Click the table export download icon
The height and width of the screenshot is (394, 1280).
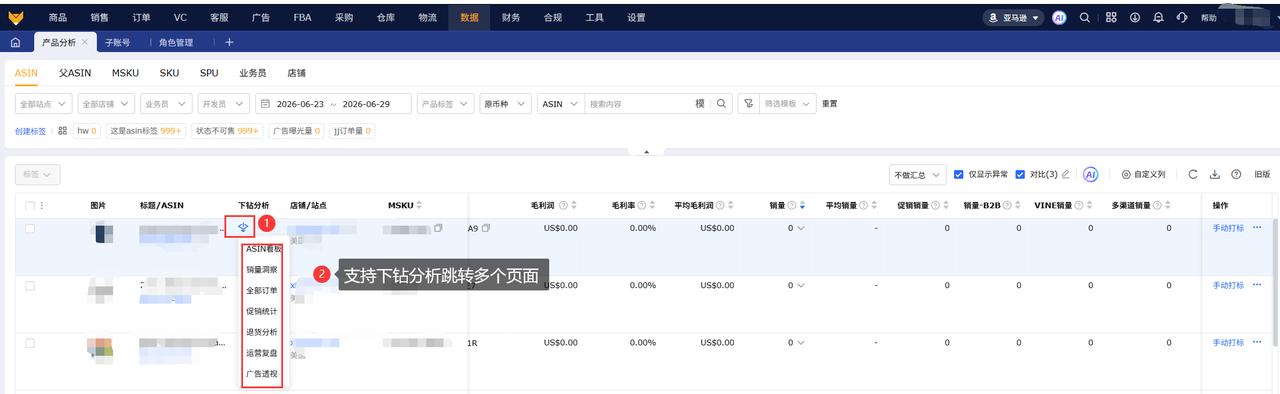coord(1215,174)
